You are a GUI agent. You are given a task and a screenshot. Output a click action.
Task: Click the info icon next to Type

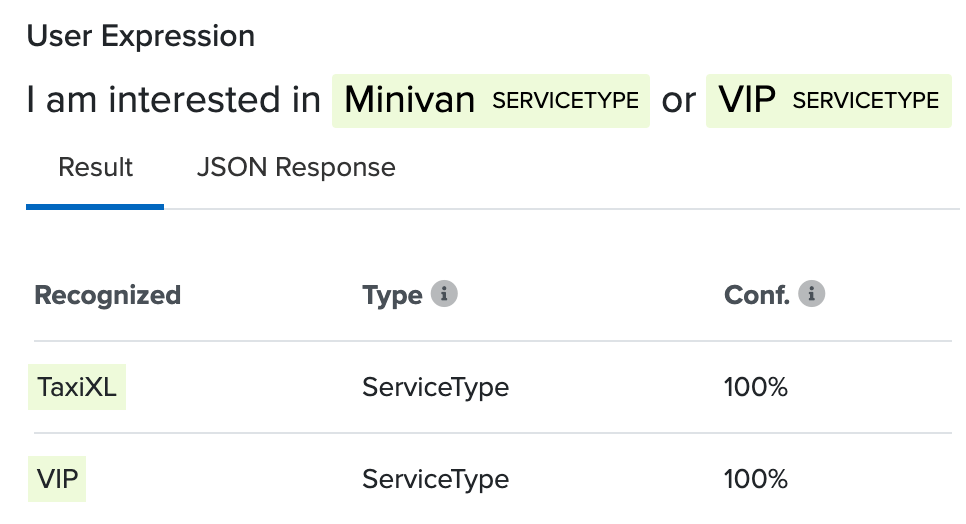click(x=444, y=295)
